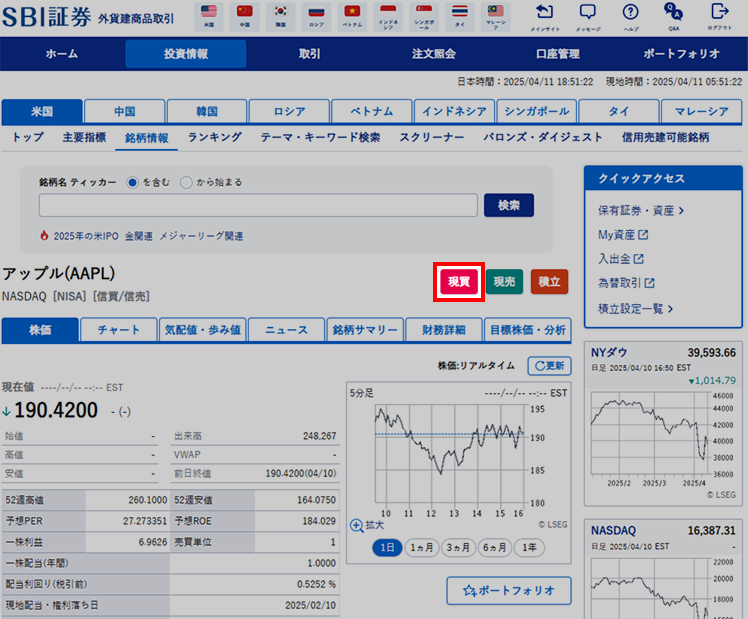Click the green 現売 sell button
Image resolution: width=748 pixels, height=619 pixels.
504,282
